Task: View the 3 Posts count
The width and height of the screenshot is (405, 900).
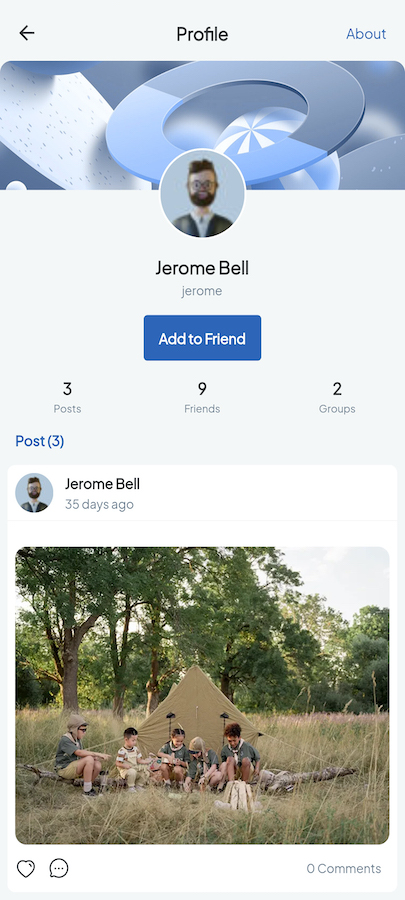Action: click(67, 397)
